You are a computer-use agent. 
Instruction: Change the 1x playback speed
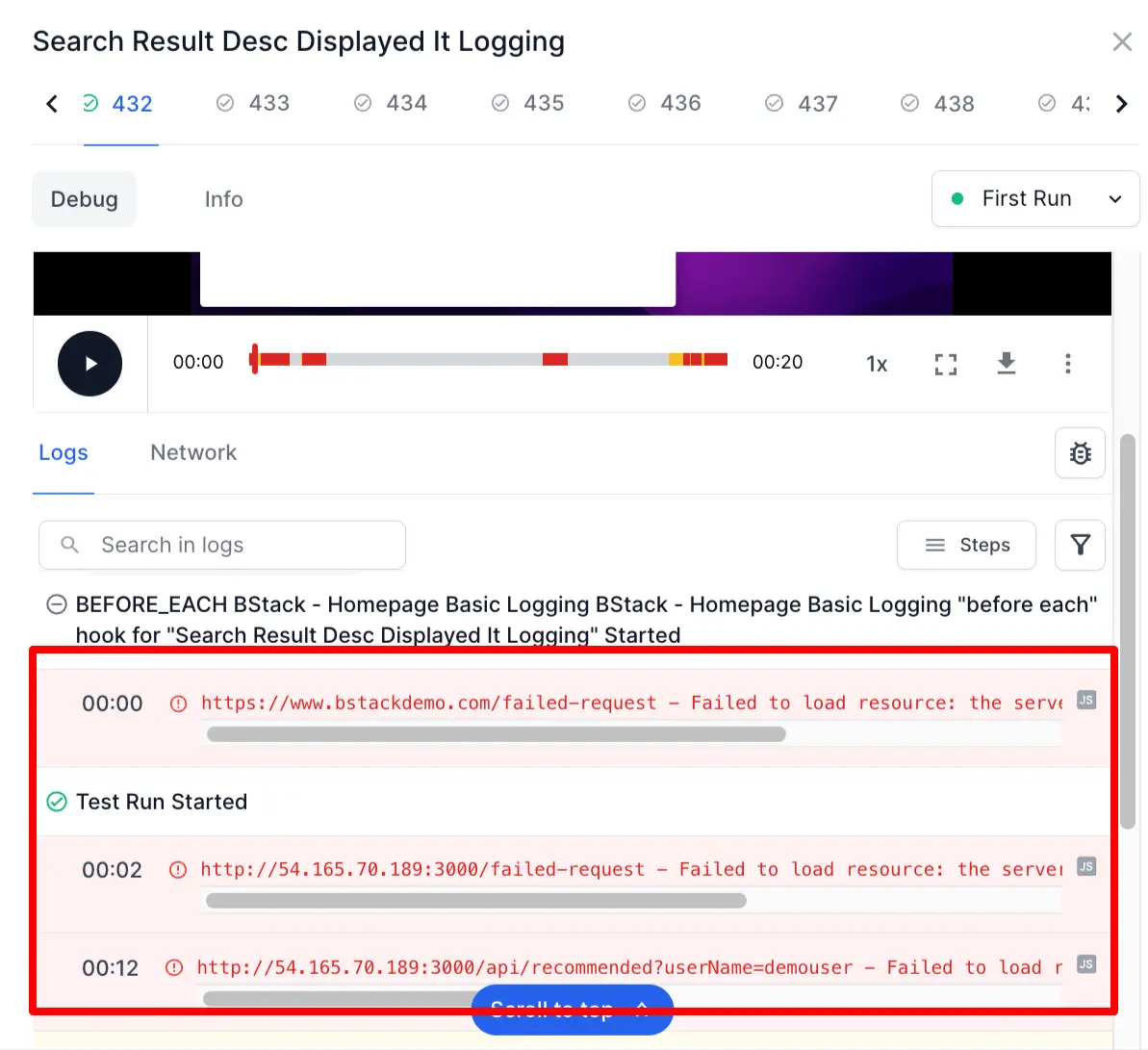(x=876, y=364)
